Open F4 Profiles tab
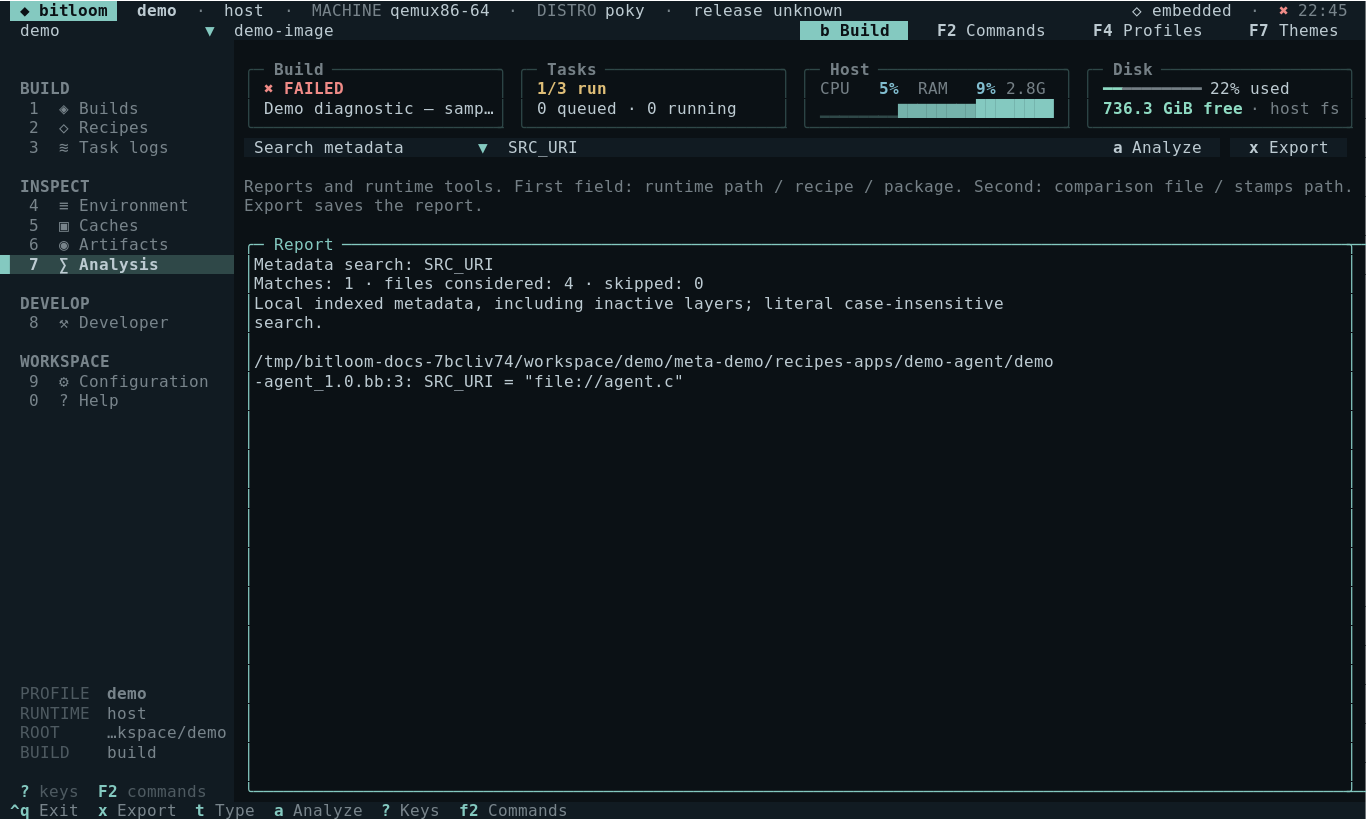This screenshot has height=819, width=1366. point(1148,31)
